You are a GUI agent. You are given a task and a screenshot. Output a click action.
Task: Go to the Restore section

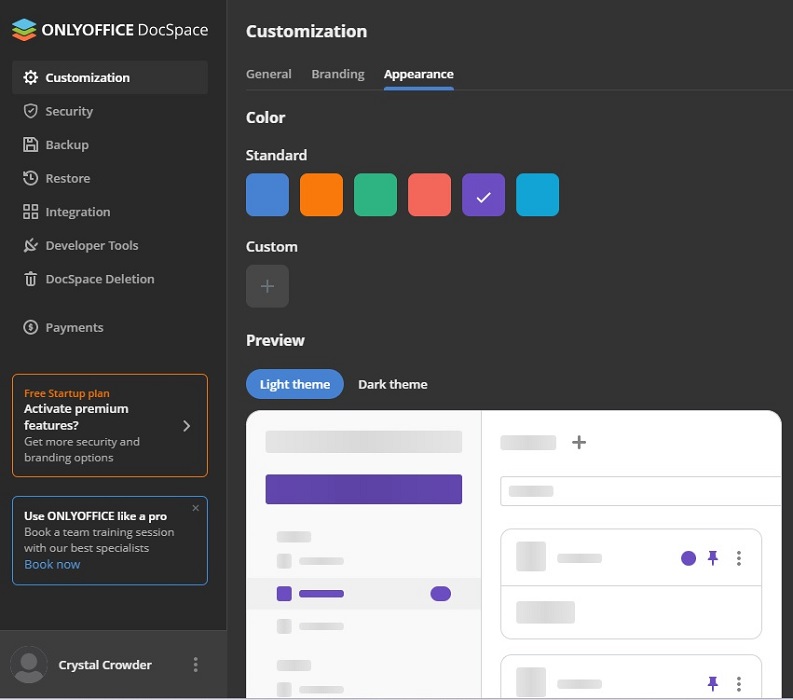point(110,178)
